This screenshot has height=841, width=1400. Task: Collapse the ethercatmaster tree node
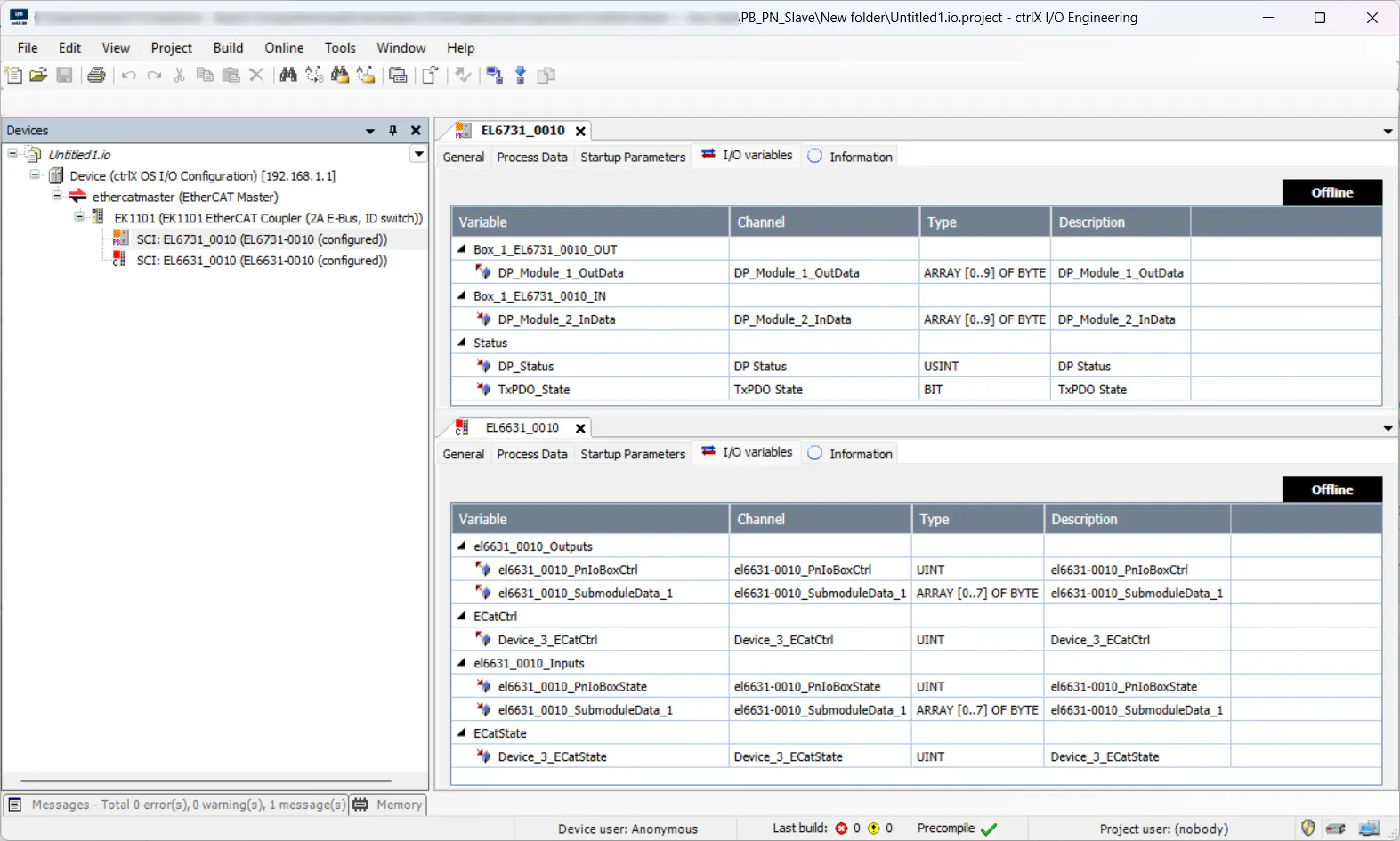click(57, 197)
